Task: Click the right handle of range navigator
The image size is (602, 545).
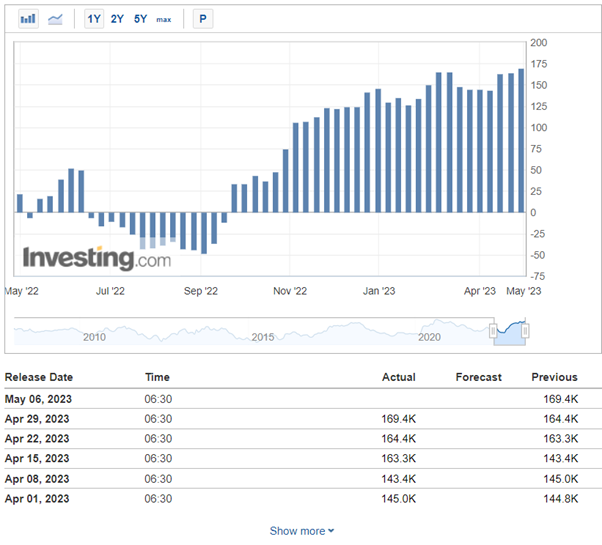Action: click(525, 330)
